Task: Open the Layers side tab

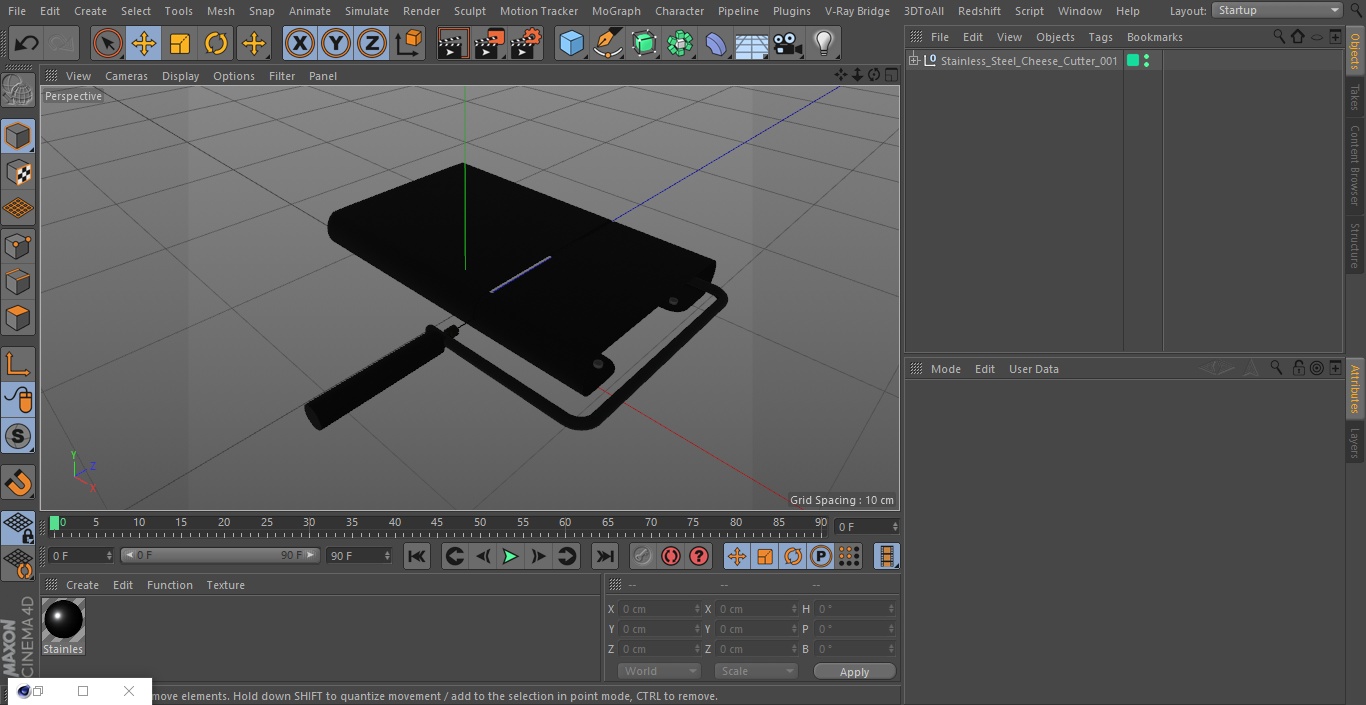Action: pyautogui.click(x=1355, y=442)
